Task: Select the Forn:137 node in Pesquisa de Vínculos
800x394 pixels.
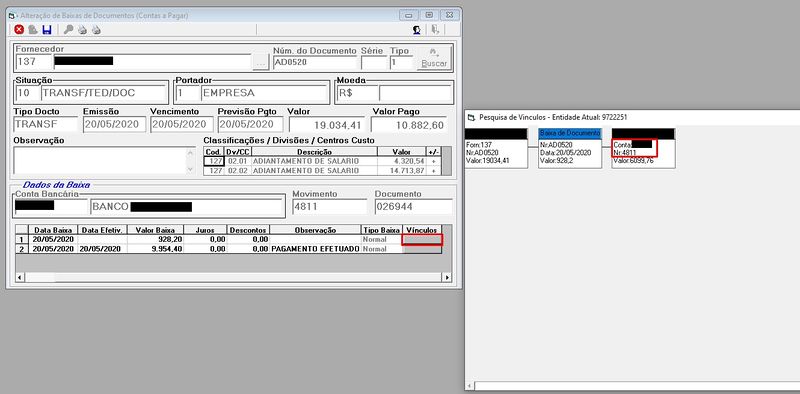Action: (496, 148)
